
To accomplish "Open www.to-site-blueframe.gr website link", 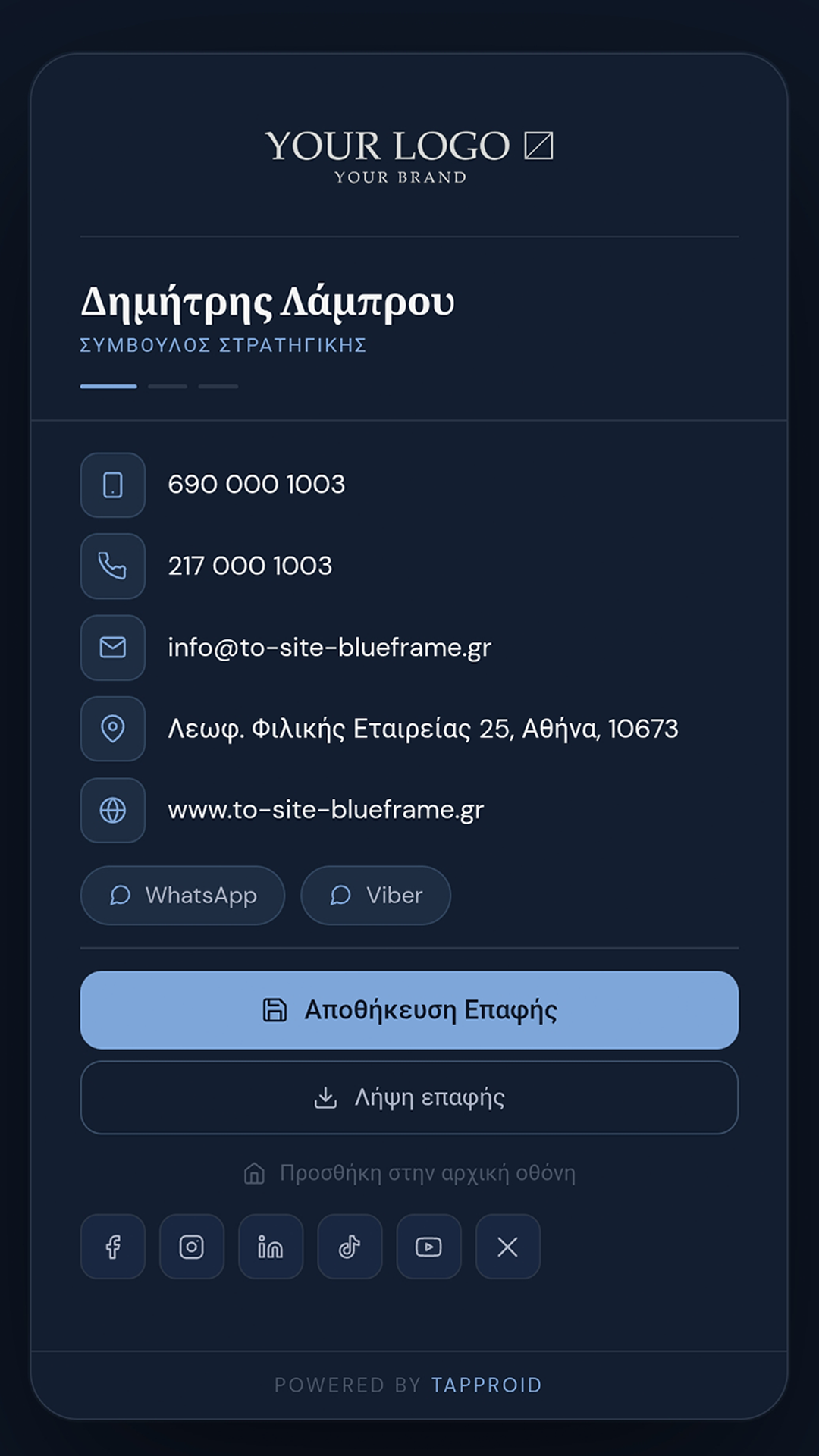I will [326, 810].
